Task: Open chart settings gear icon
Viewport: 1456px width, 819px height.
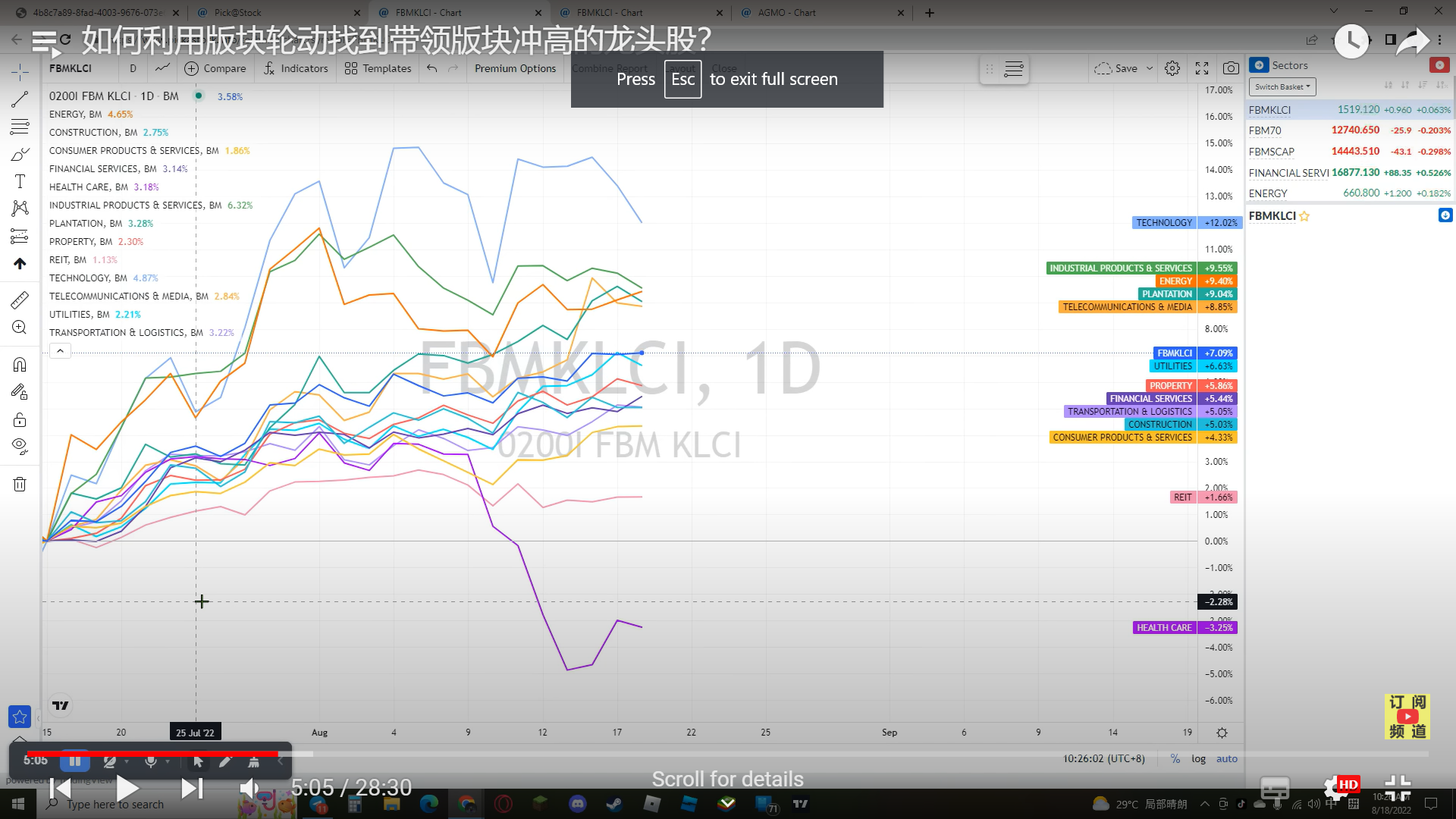Action: click(1172, 67)
